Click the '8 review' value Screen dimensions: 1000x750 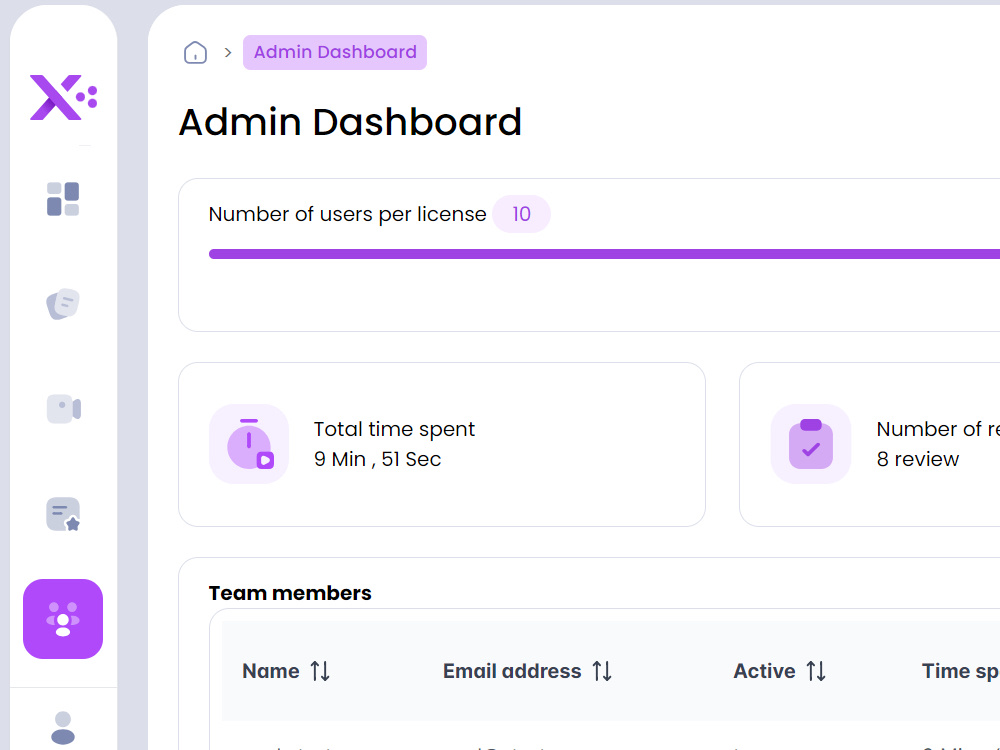(918, 459)
